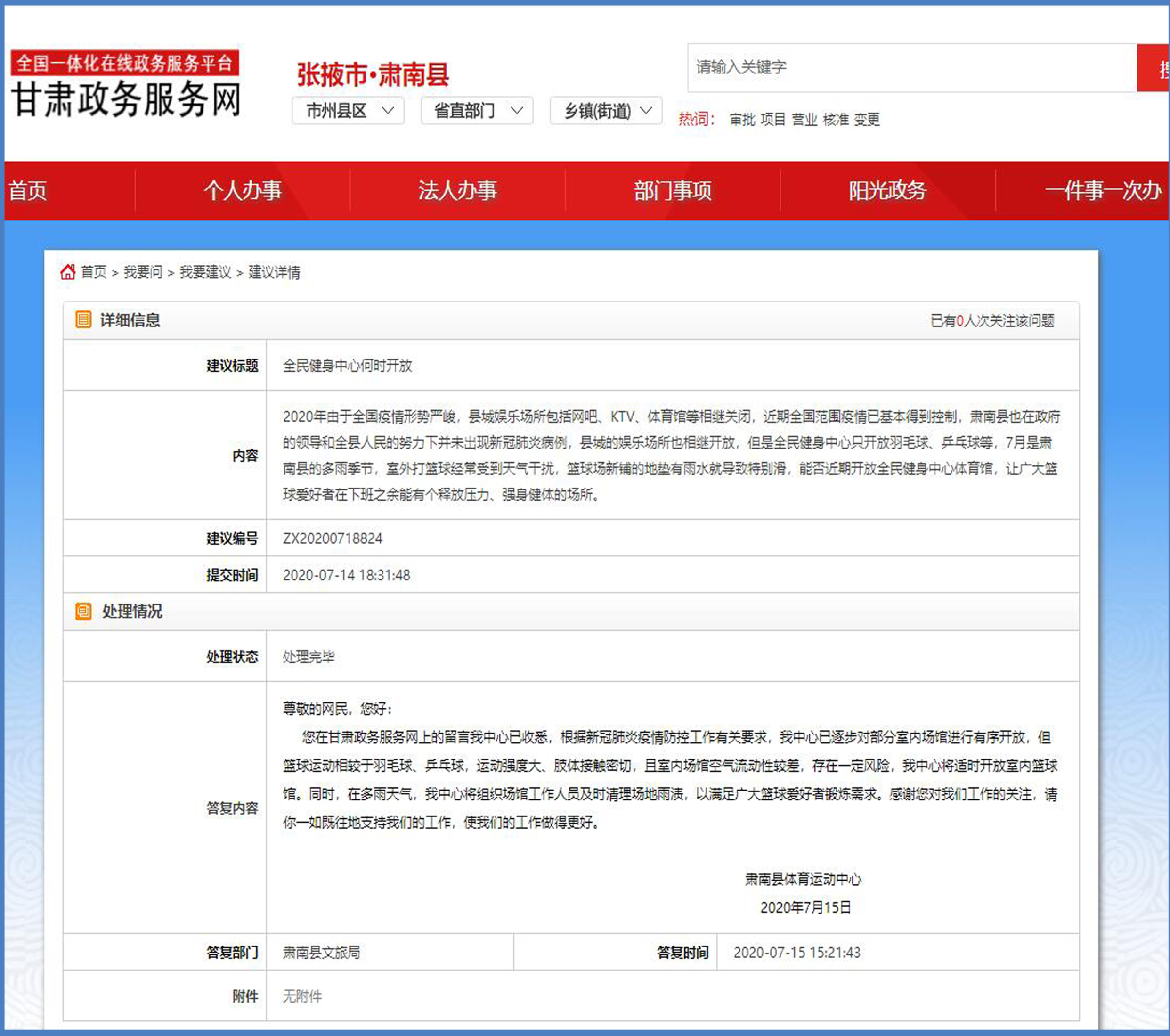This screenshot has height=1036, width=1170.
Task: Click reply date 2020年7月15日
Action: [805, 907]
